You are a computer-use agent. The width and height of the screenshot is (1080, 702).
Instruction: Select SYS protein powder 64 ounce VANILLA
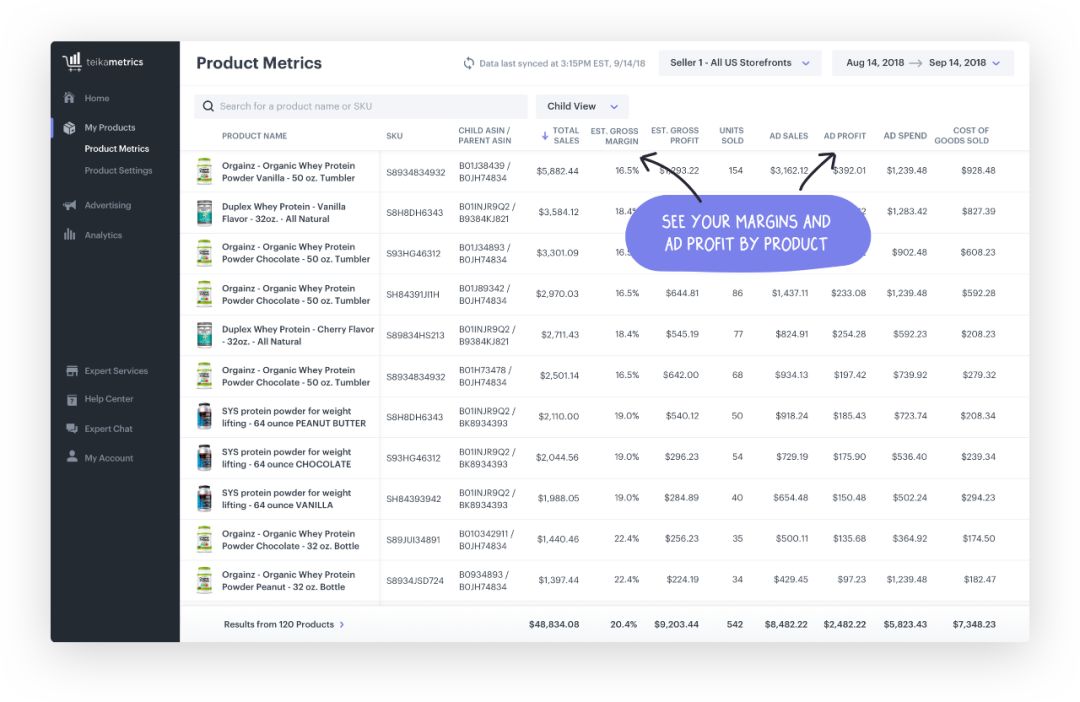[287, 499]
